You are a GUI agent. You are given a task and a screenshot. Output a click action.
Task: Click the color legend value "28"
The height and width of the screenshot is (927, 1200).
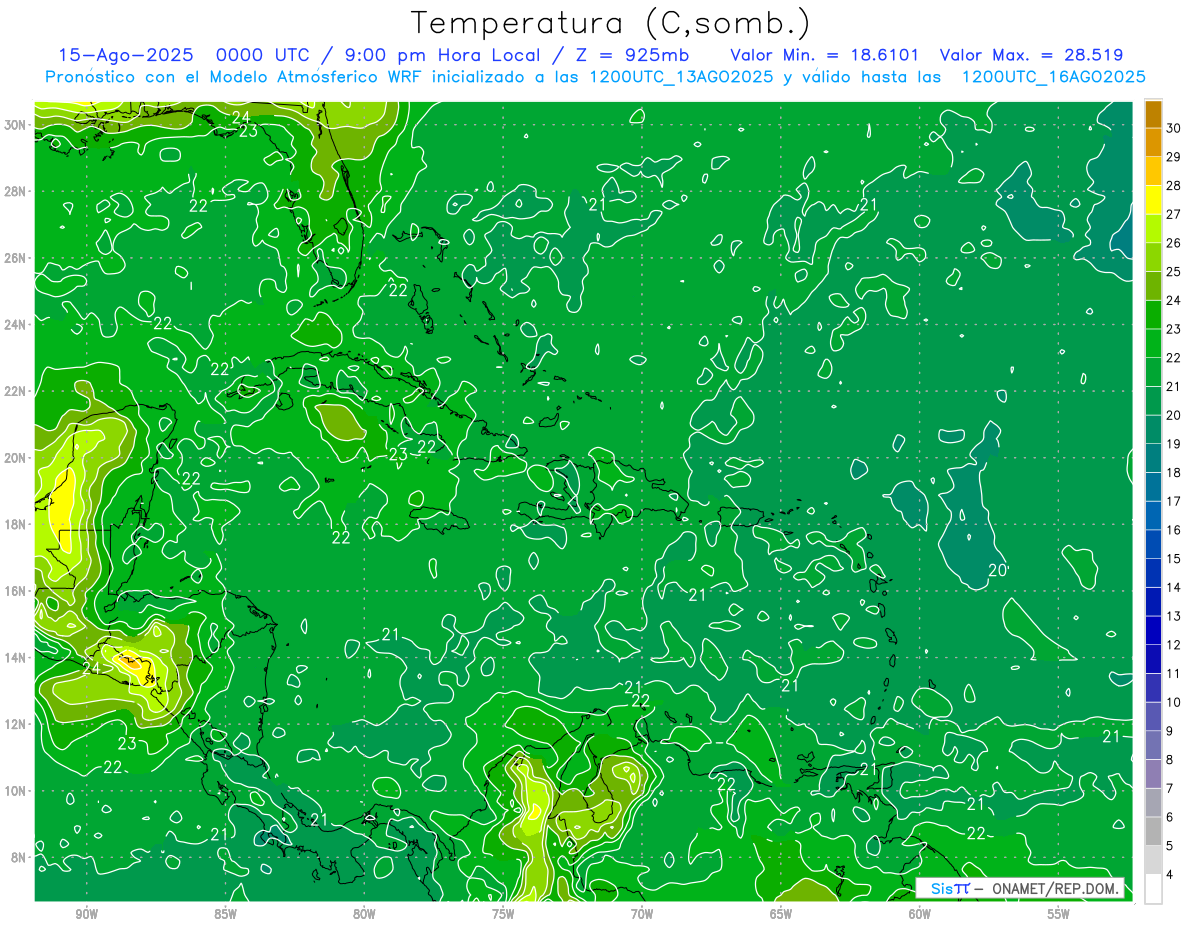(x=1174, y=185)
